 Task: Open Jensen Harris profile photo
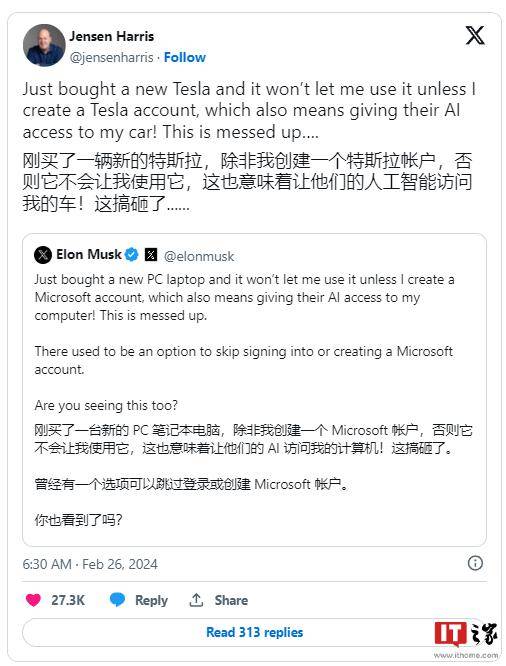pyautogui.click(x=44, y=45)
